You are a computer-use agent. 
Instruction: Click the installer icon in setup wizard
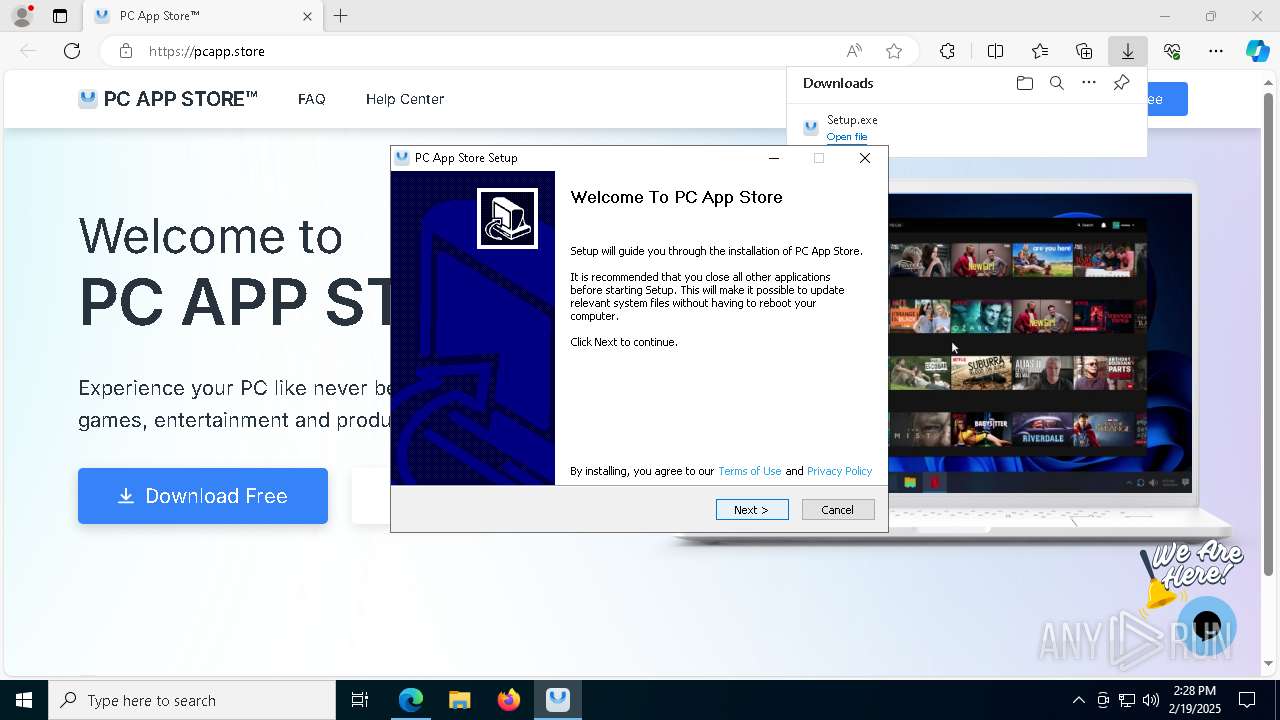507,218
